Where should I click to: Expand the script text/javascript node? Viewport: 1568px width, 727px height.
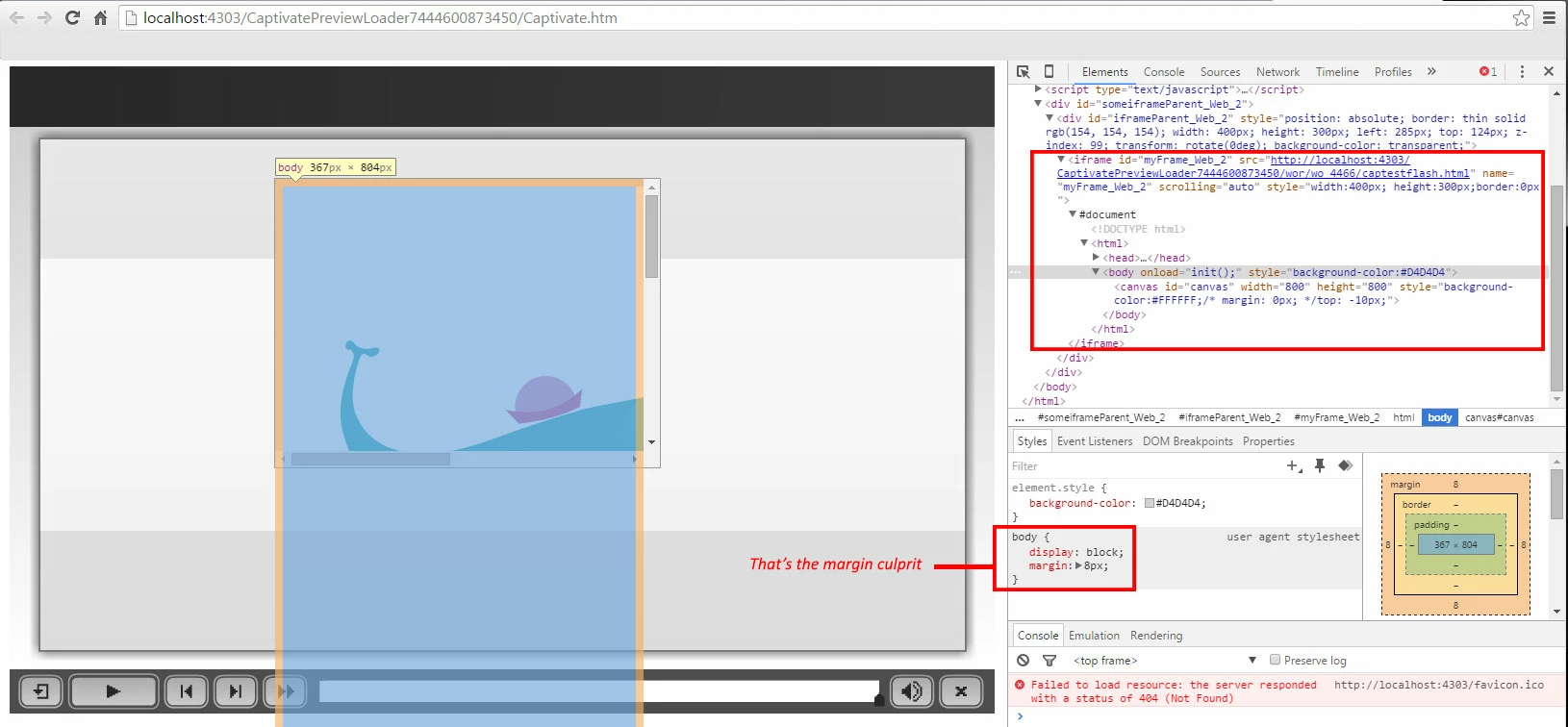1038,89
